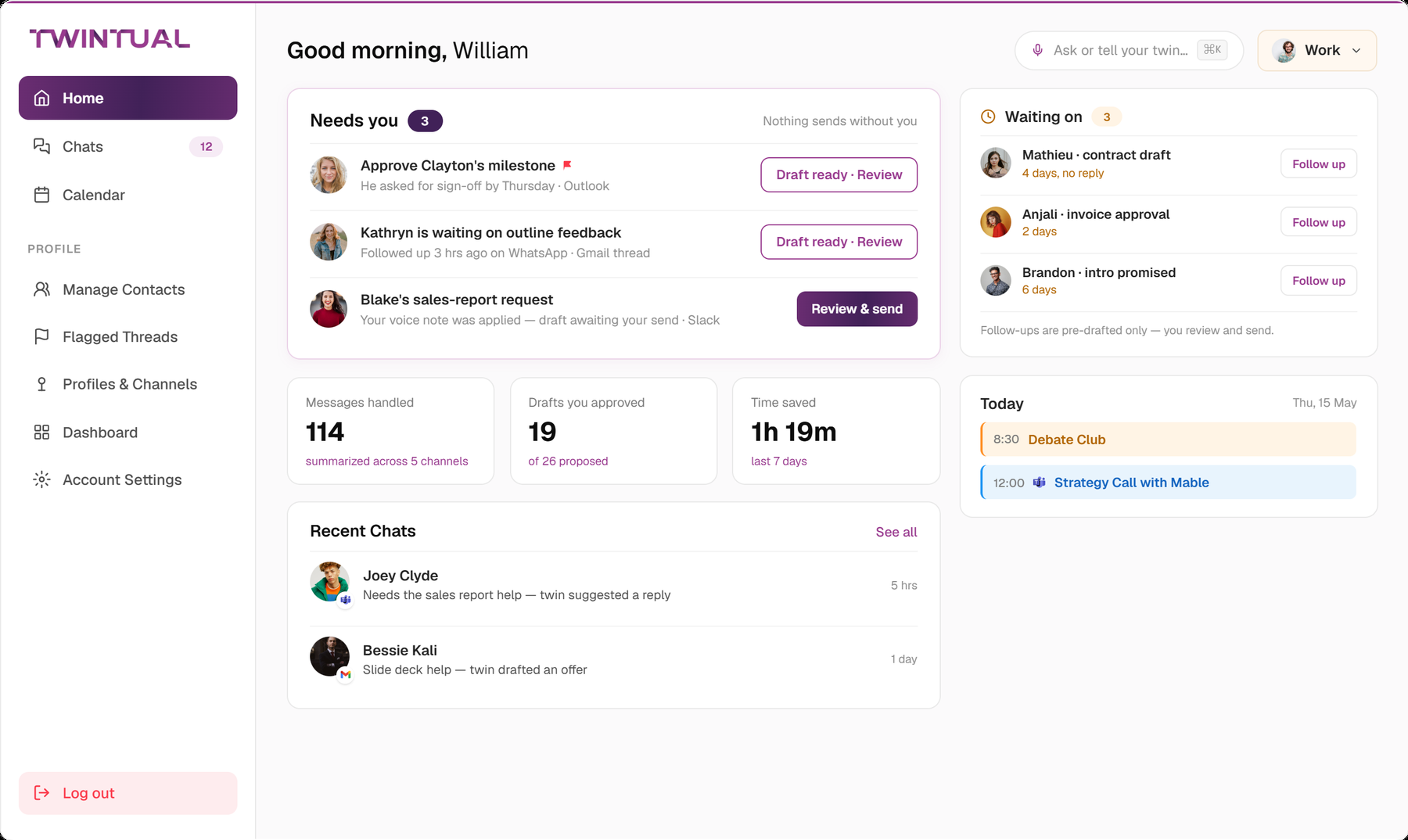Click the Needs you count badge 3

(425, 121)
